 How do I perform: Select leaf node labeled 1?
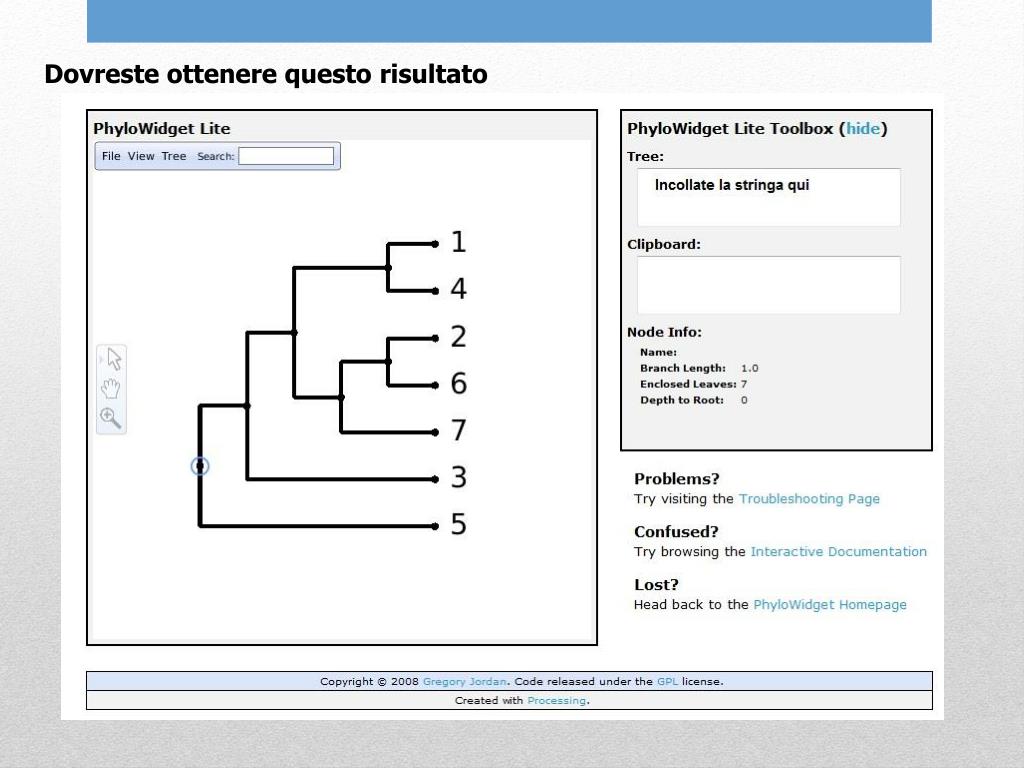[x=436, y=244]
